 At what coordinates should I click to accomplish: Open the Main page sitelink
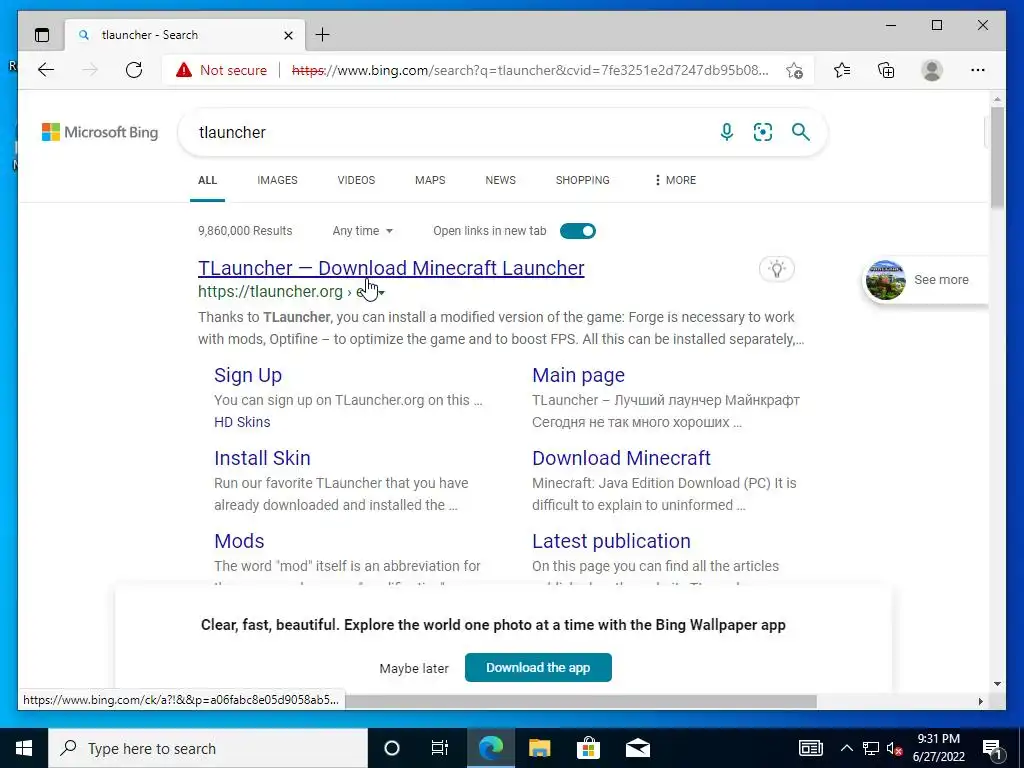click(579, 375)
